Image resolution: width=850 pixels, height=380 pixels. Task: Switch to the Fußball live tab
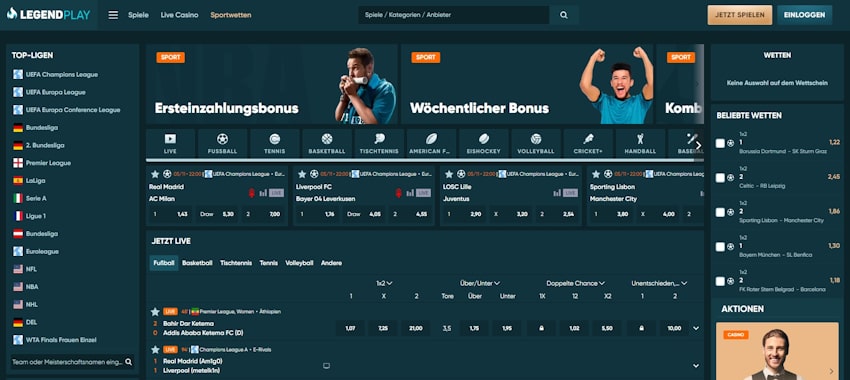tap(164, 263)
